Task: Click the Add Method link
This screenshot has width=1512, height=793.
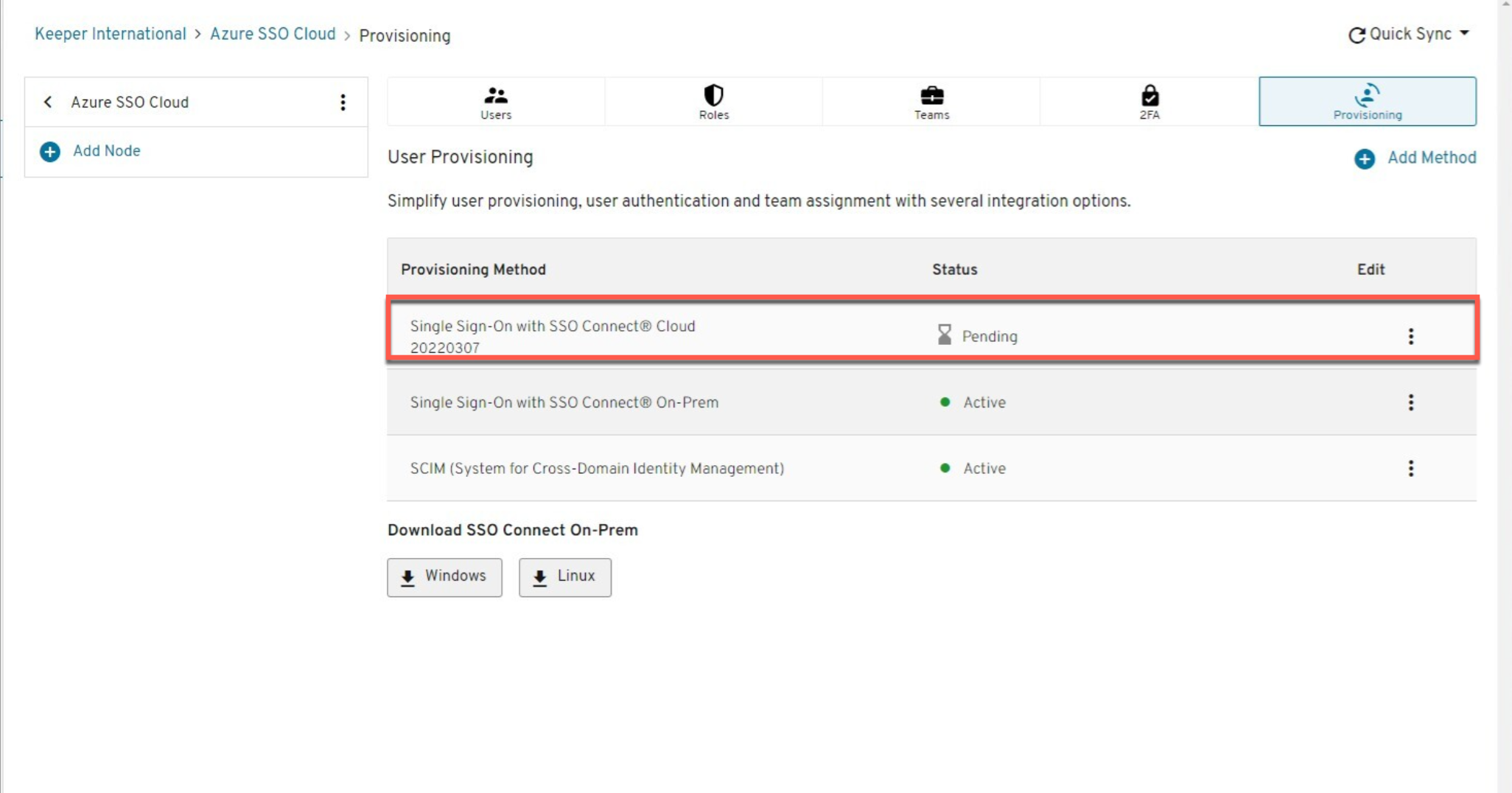Action: pos(1432,158)
